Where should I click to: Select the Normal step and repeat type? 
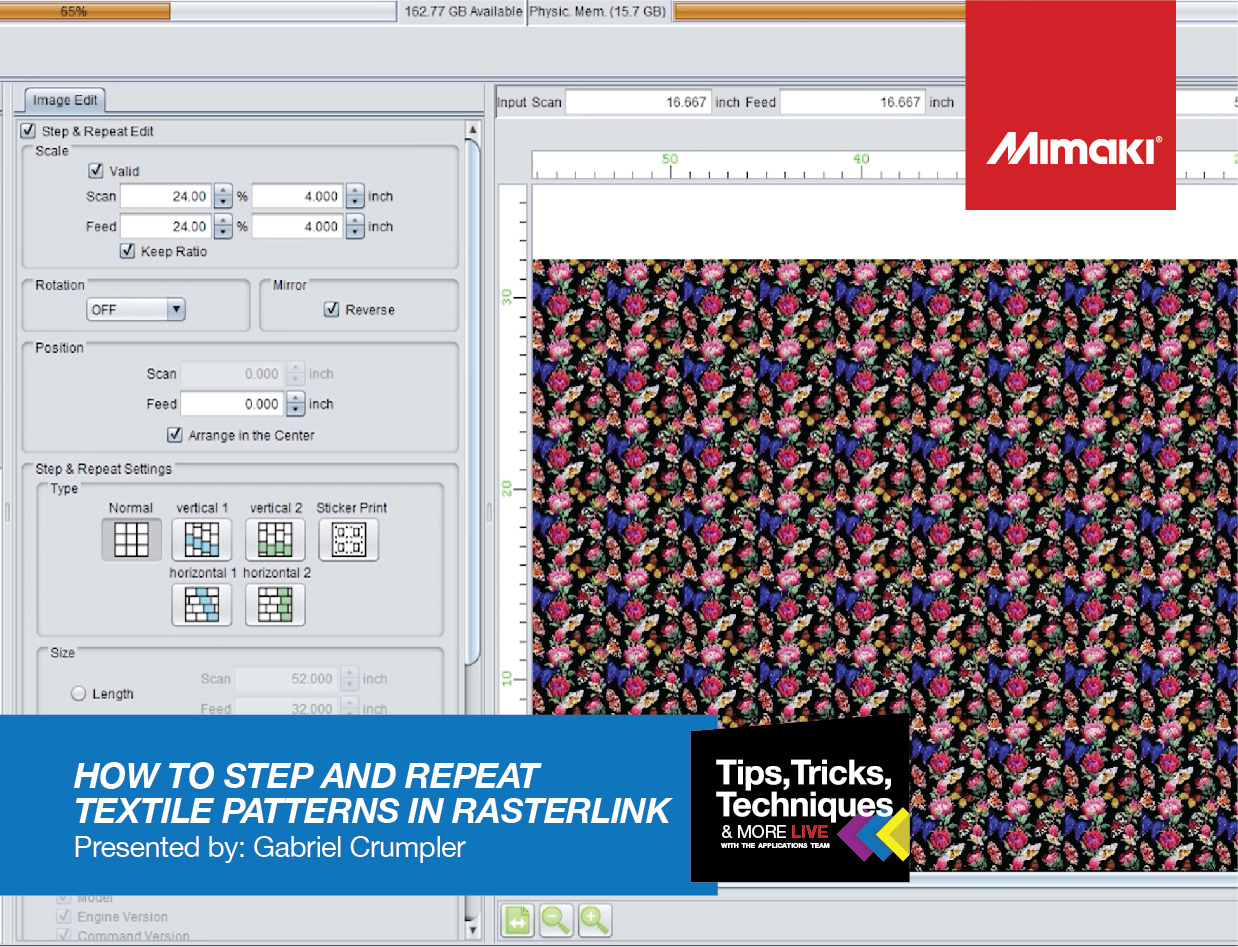pyautogui.click(x=131, y=540)
